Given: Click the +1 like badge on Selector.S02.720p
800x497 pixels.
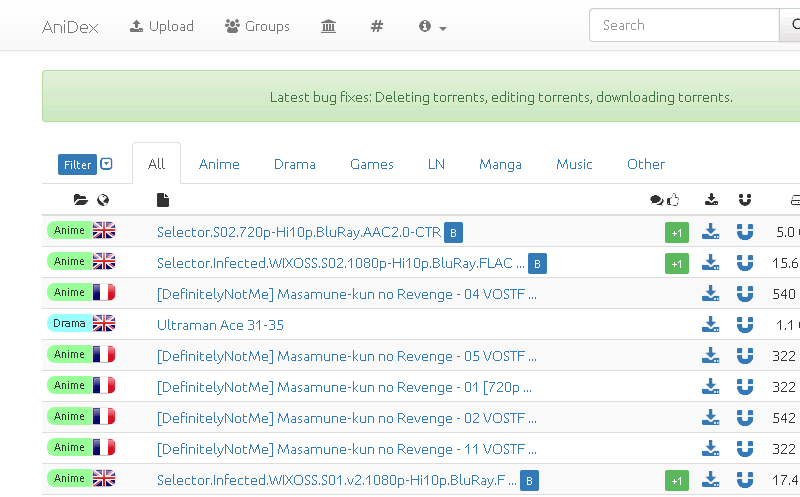Looking at the screenshot, I should (677, 233).
